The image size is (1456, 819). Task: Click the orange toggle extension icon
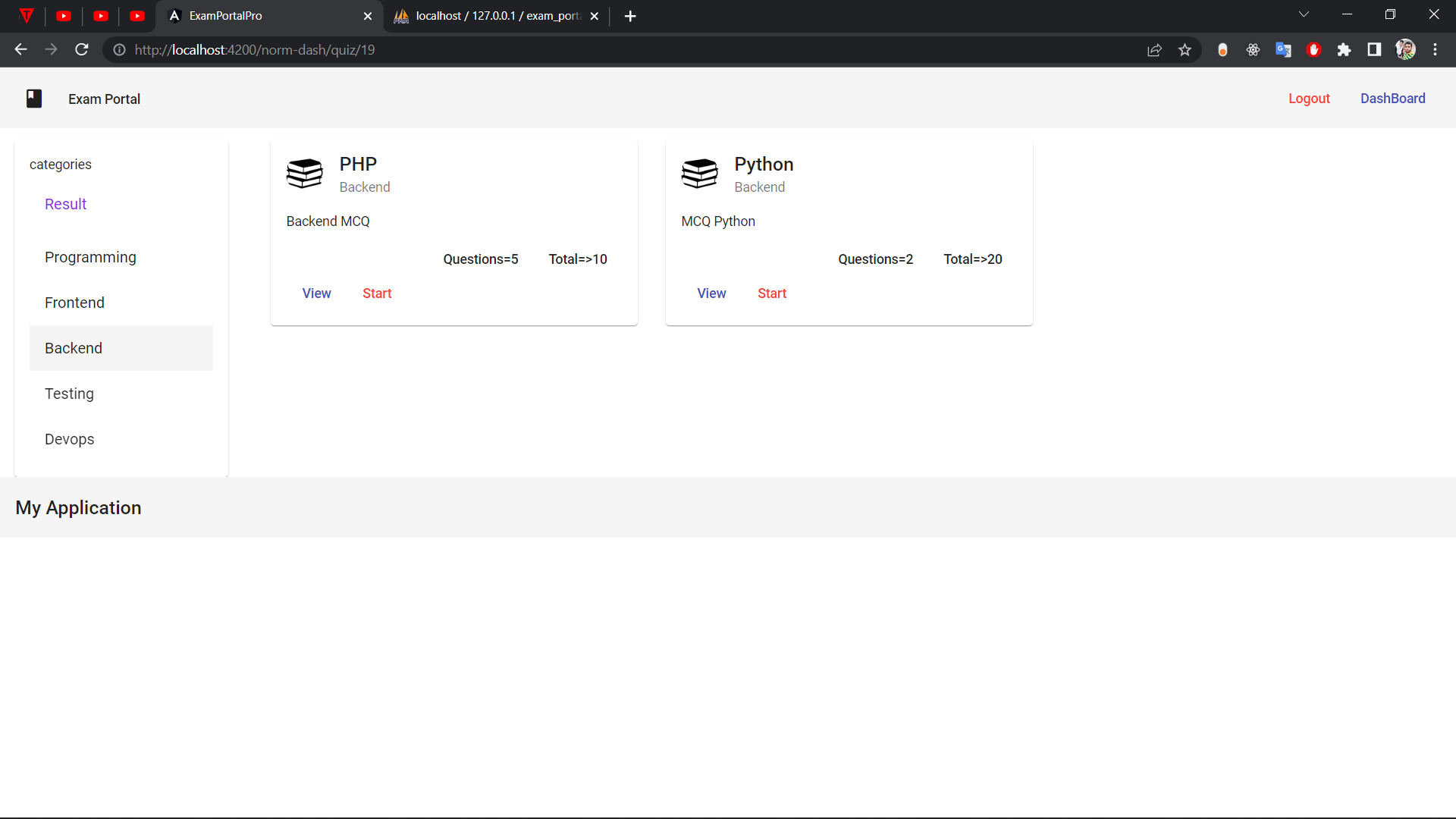[x=1222, y=49]
